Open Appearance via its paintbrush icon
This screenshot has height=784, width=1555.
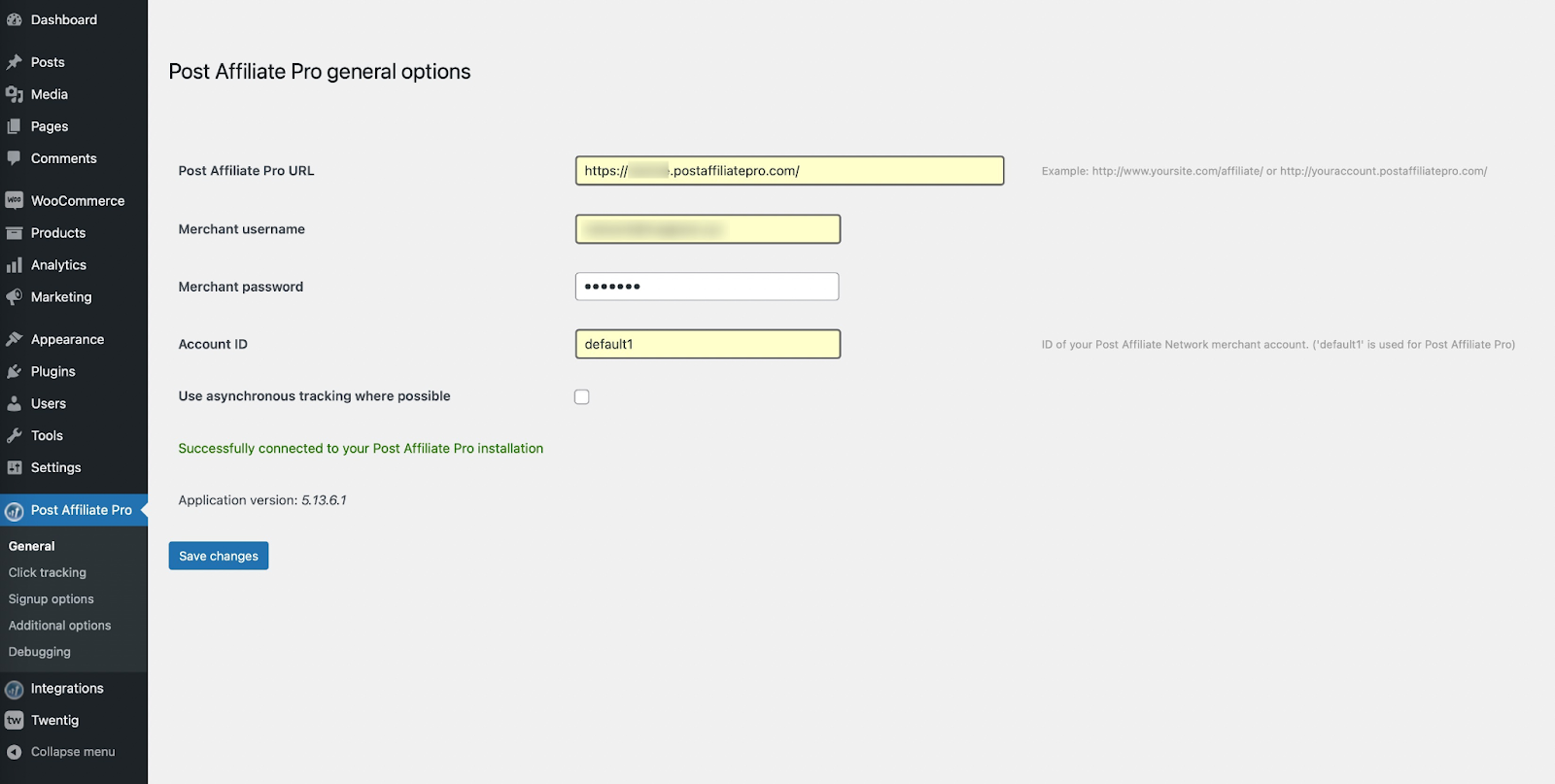14,339
